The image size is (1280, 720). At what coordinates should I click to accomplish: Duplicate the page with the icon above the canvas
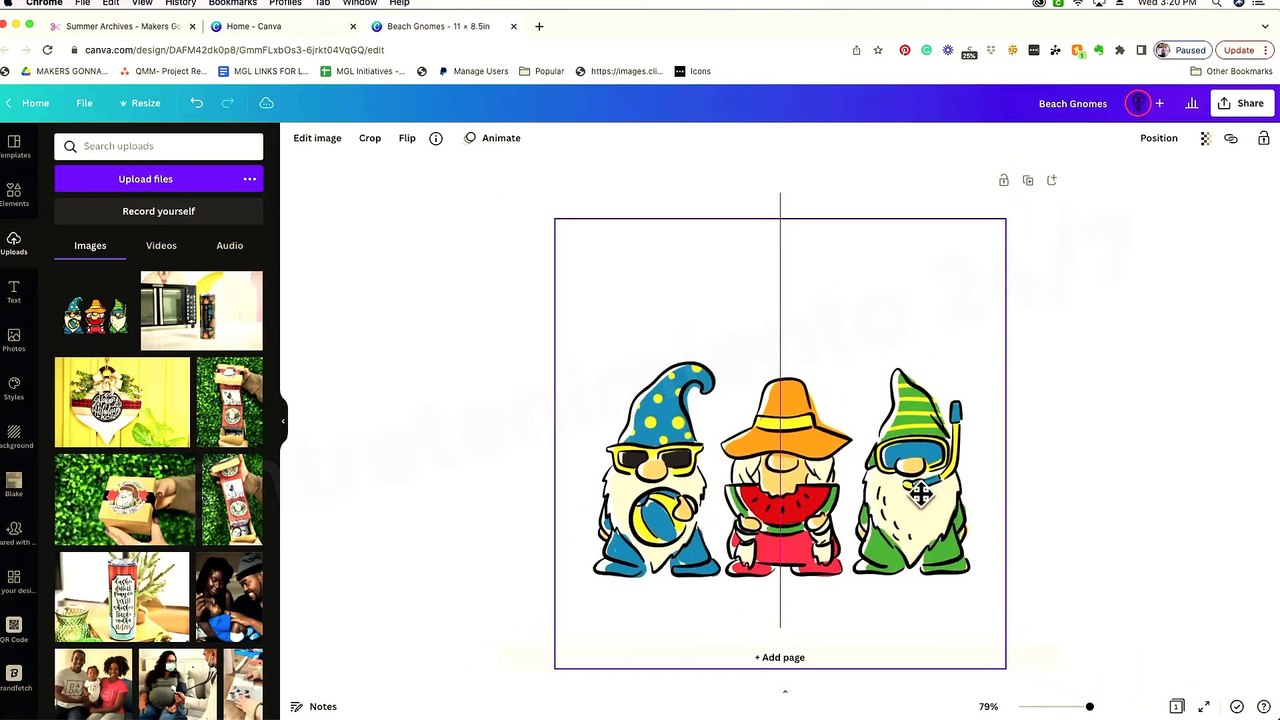point(1028,180)
